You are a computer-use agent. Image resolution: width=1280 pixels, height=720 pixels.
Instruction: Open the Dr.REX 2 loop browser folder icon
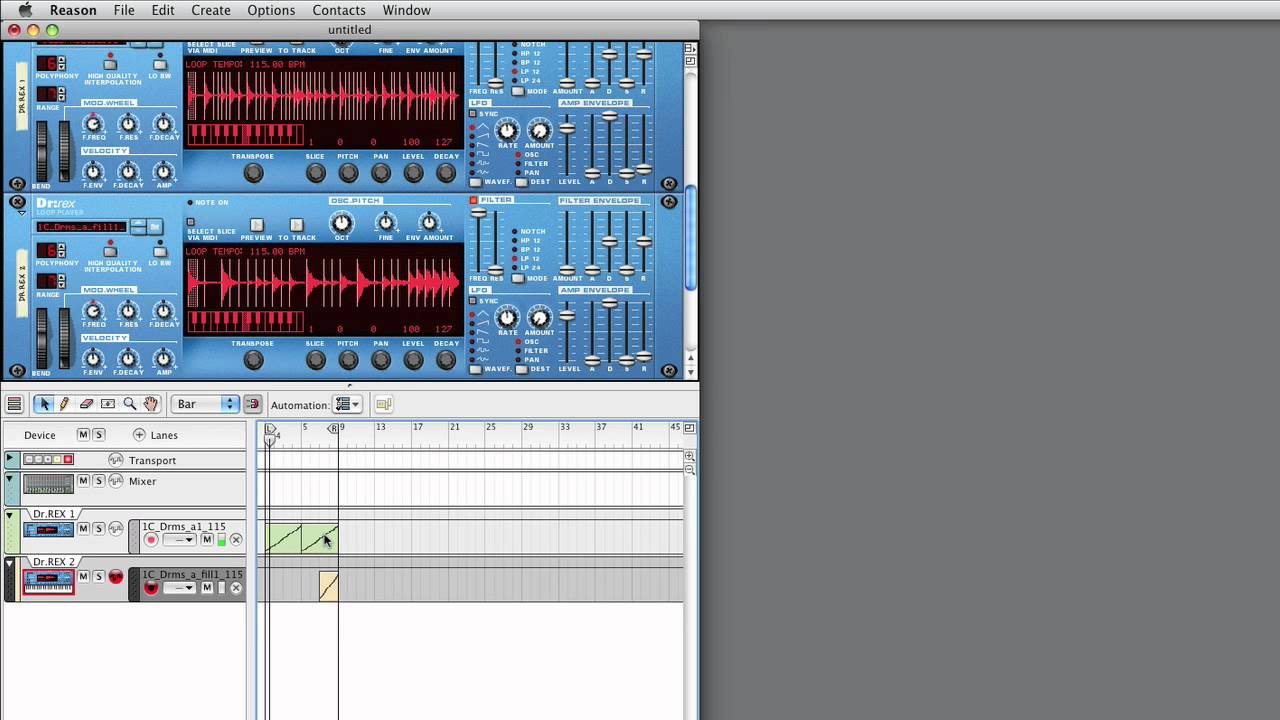(155, 227)
